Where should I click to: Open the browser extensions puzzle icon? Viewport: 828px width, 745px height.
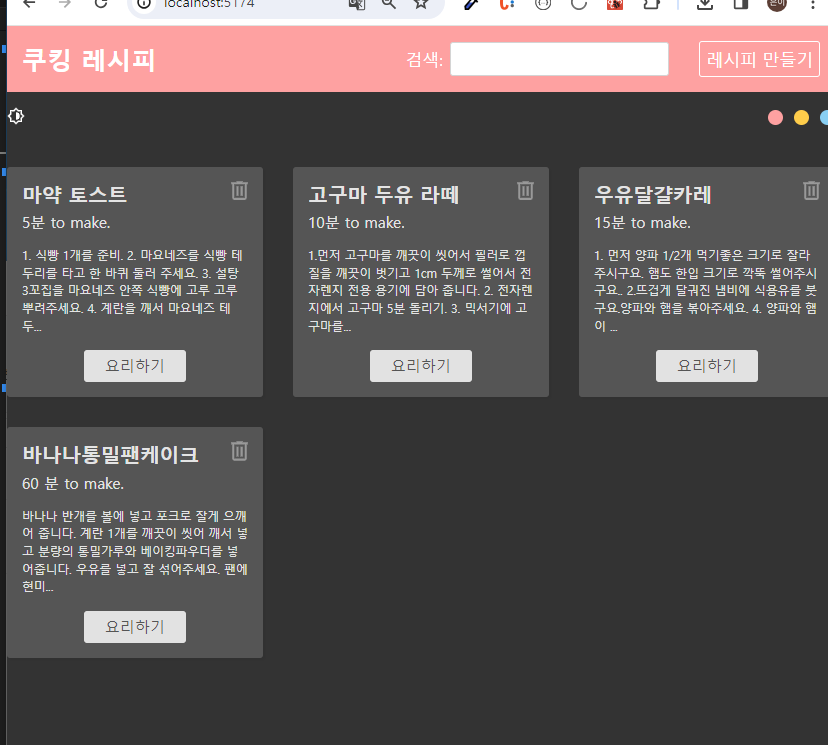coord(651,4)
